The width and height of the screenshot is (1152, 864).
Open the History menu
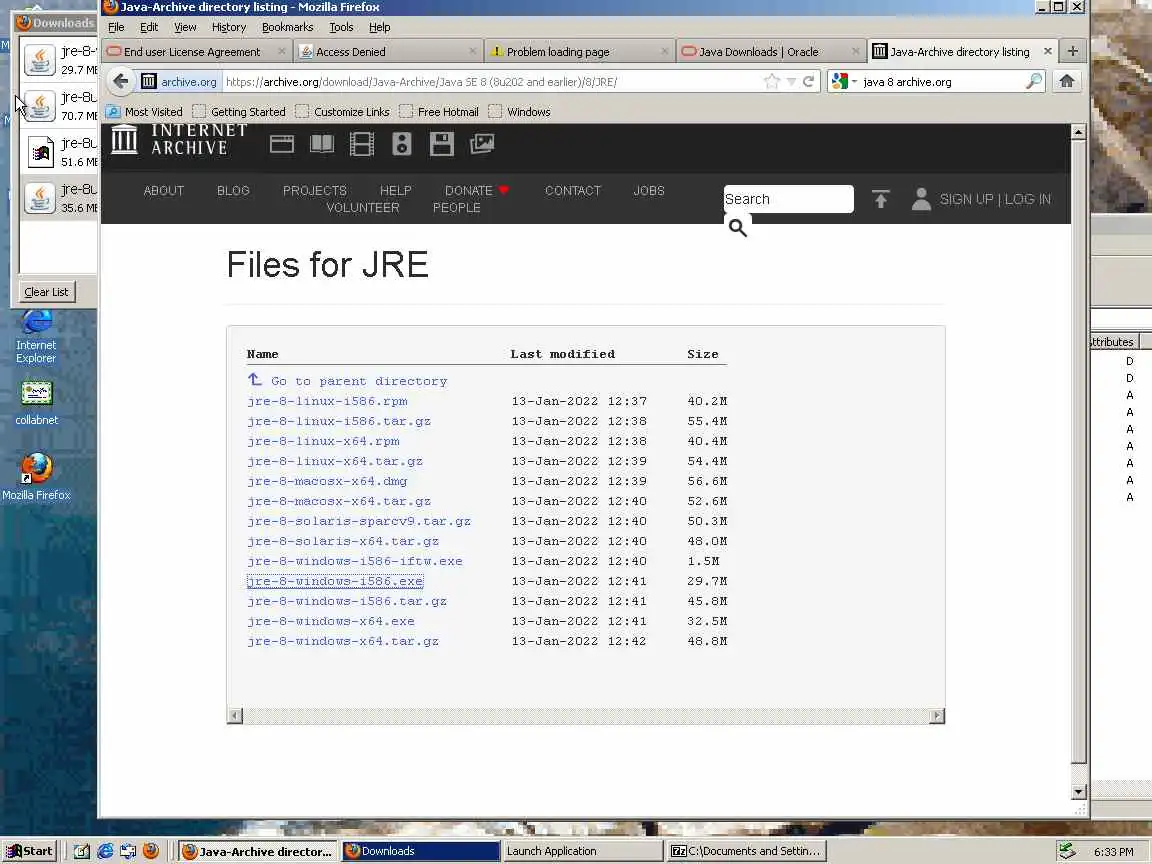(x=228, y=27)
